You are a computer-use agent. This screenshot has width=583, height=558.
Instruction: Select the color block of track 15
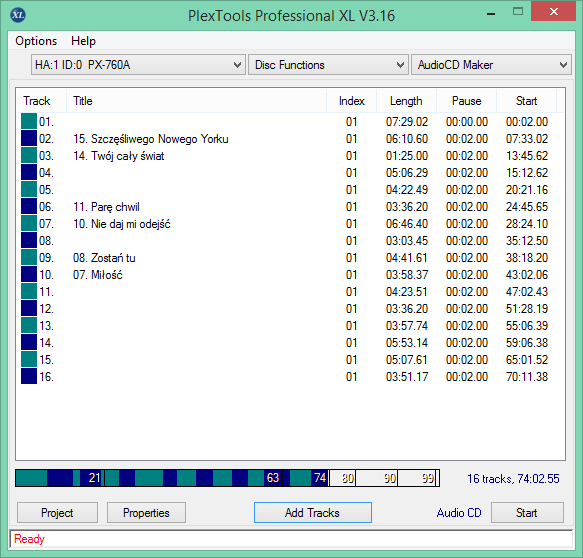[x=29, y=359]
